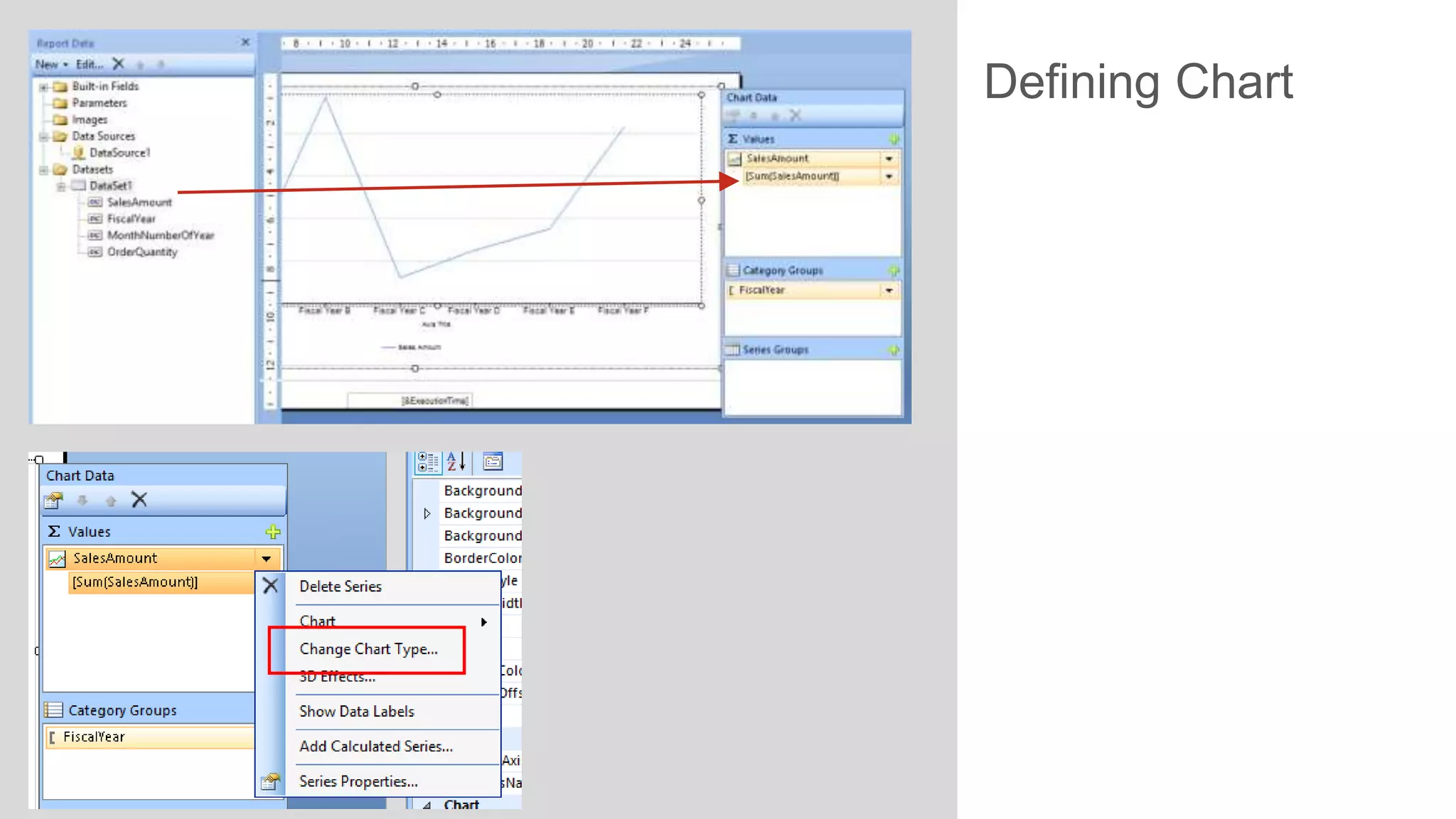This screenshot has height=819, width=1456.
Task: Click the green plus beside upper Series Groups
Action: click(x=894, y=350)
